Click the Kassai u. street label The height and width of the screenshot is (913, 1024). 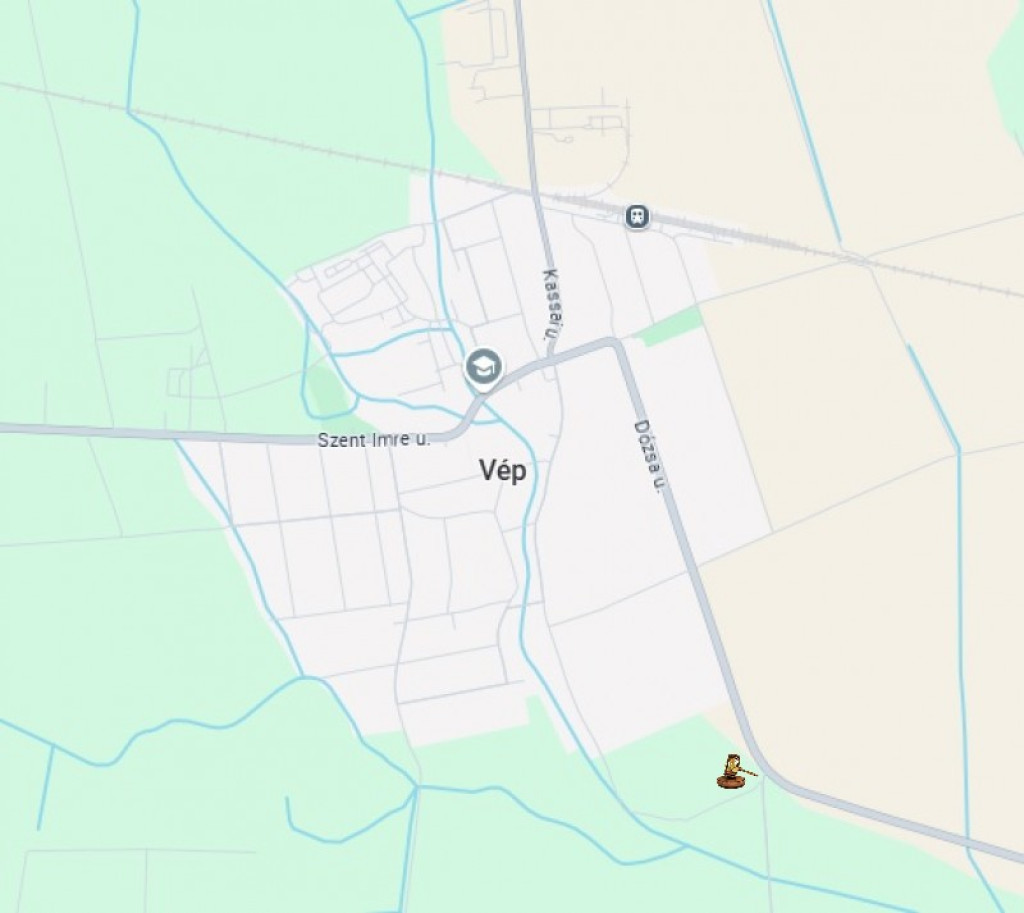[553, 304]
